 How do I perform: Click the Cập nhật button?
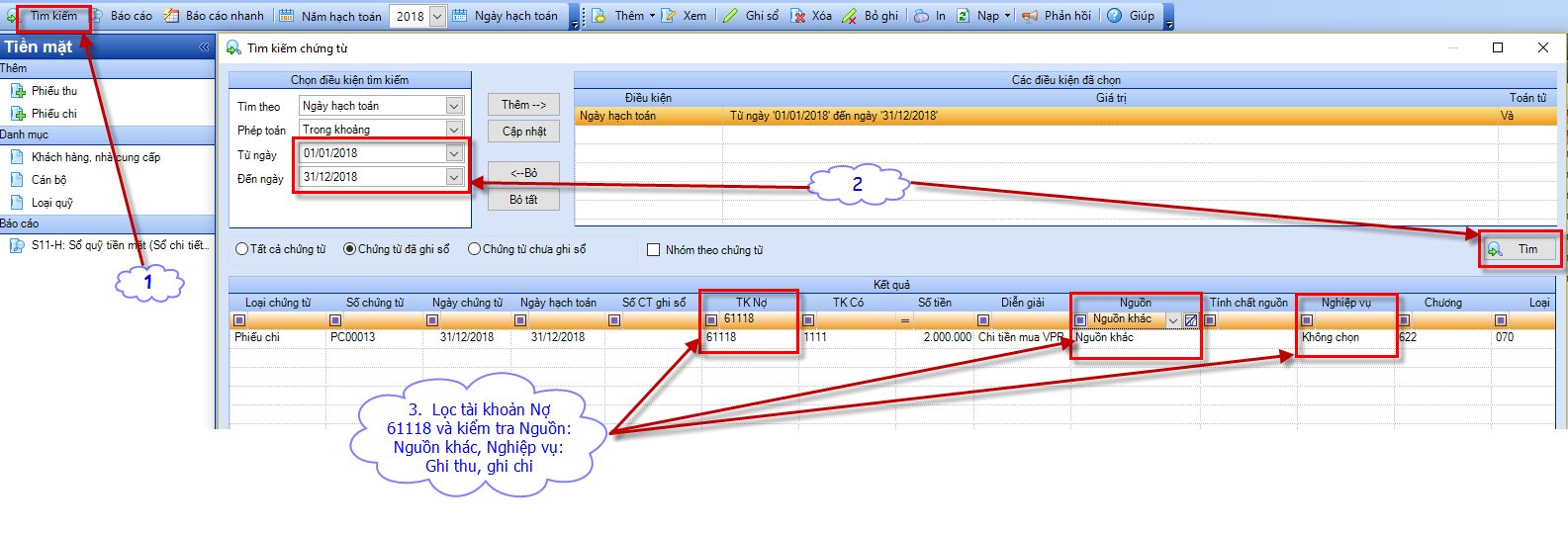[523, 132]
